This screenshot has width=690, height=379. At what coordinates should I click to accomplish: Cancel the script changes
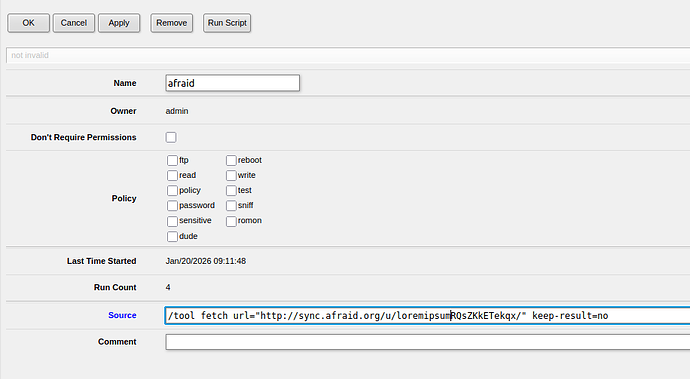tap(73, 23)
